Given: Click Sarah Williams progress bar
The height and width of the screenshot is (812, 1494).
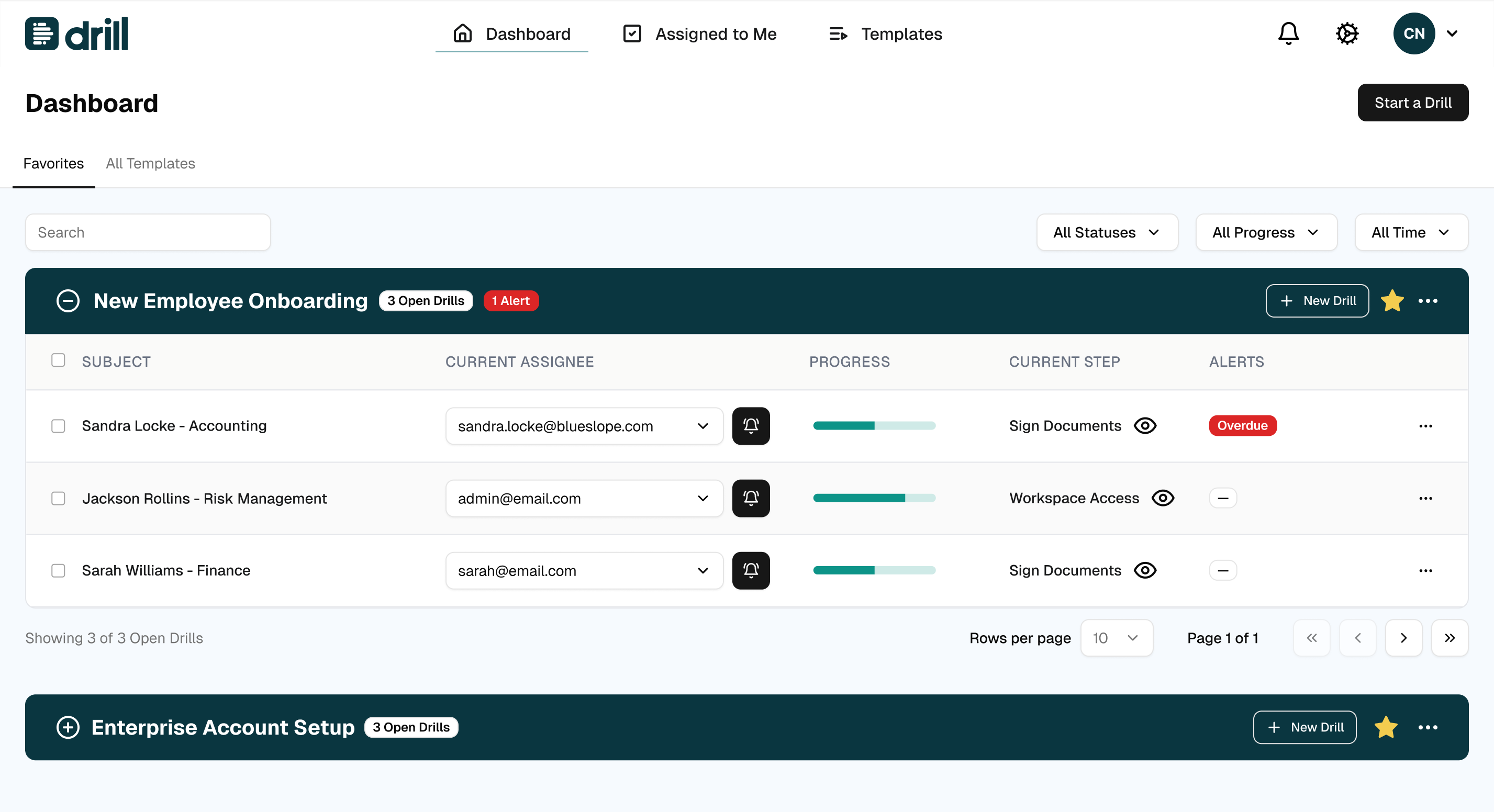Looking at the screenshot, I should click(x=874, y=570).
